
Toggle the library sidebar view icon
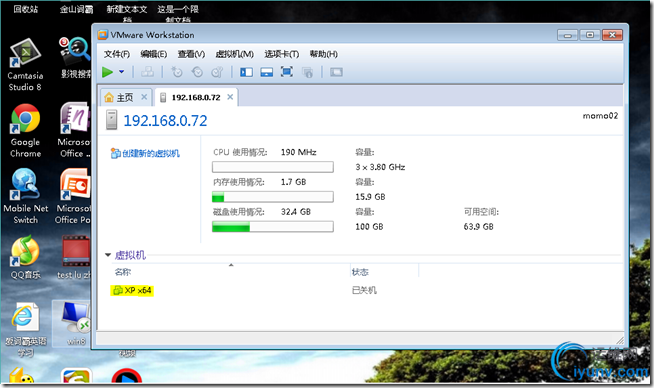click(x=246, y=72)
